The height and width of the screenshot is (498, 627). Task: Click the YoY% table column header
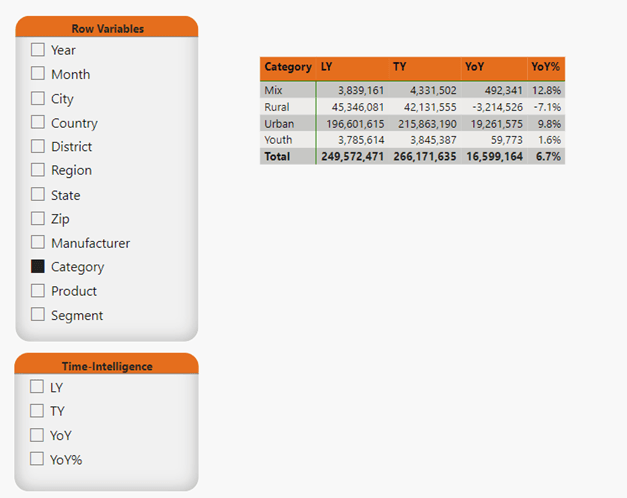click(545, 68)
